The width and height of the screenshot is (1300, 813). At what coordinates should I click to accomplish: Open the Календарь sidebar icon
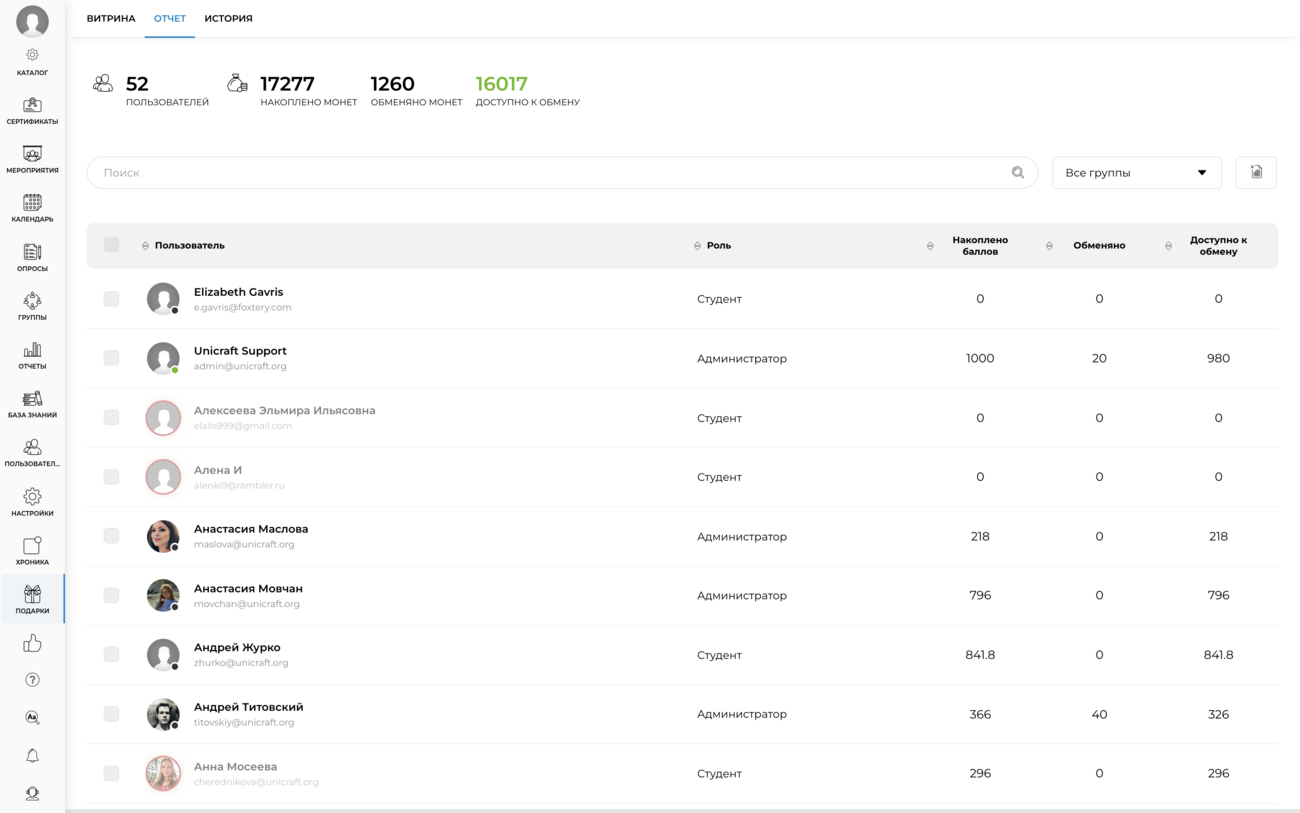click(x=32, y=209)
